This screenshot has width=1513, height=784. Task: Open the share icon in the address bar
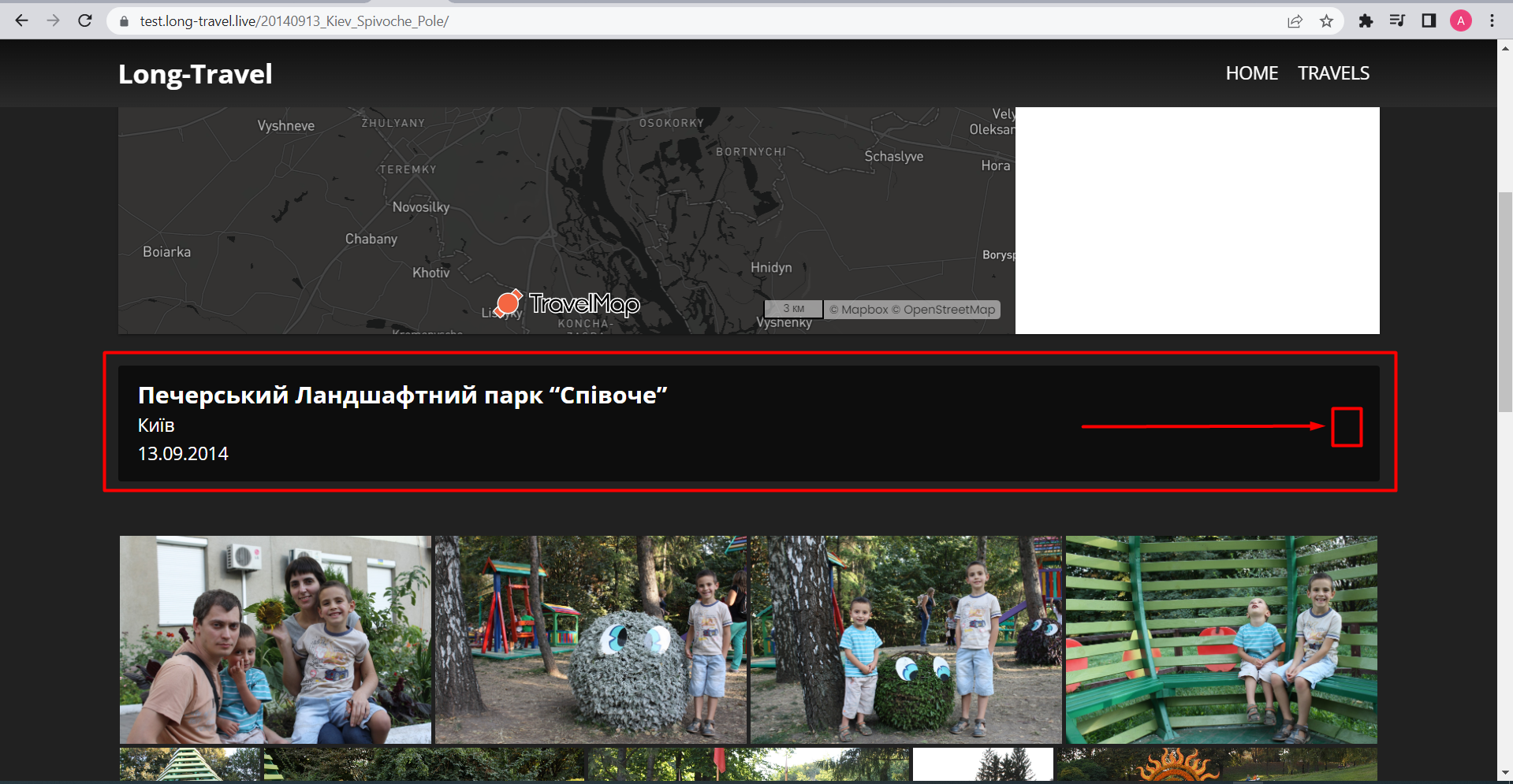coord(1295,21)
